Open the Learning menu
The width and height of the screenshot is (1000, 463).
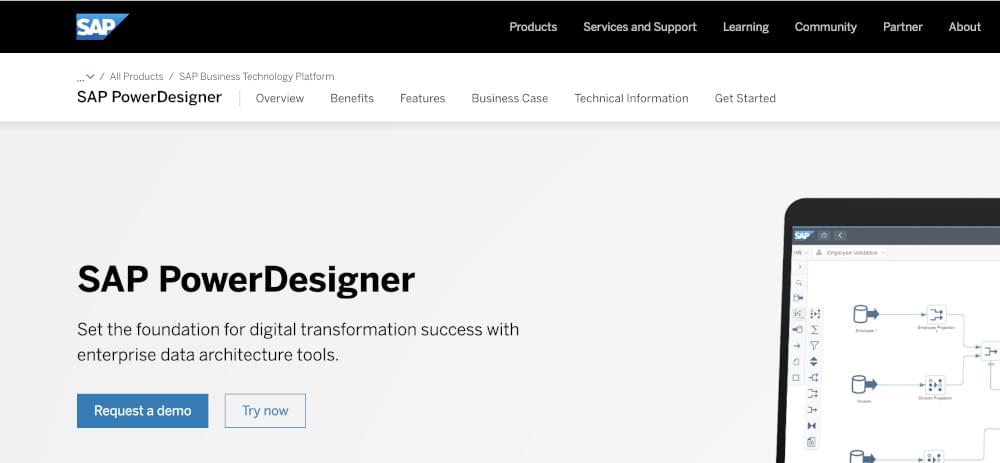(746, 27)
